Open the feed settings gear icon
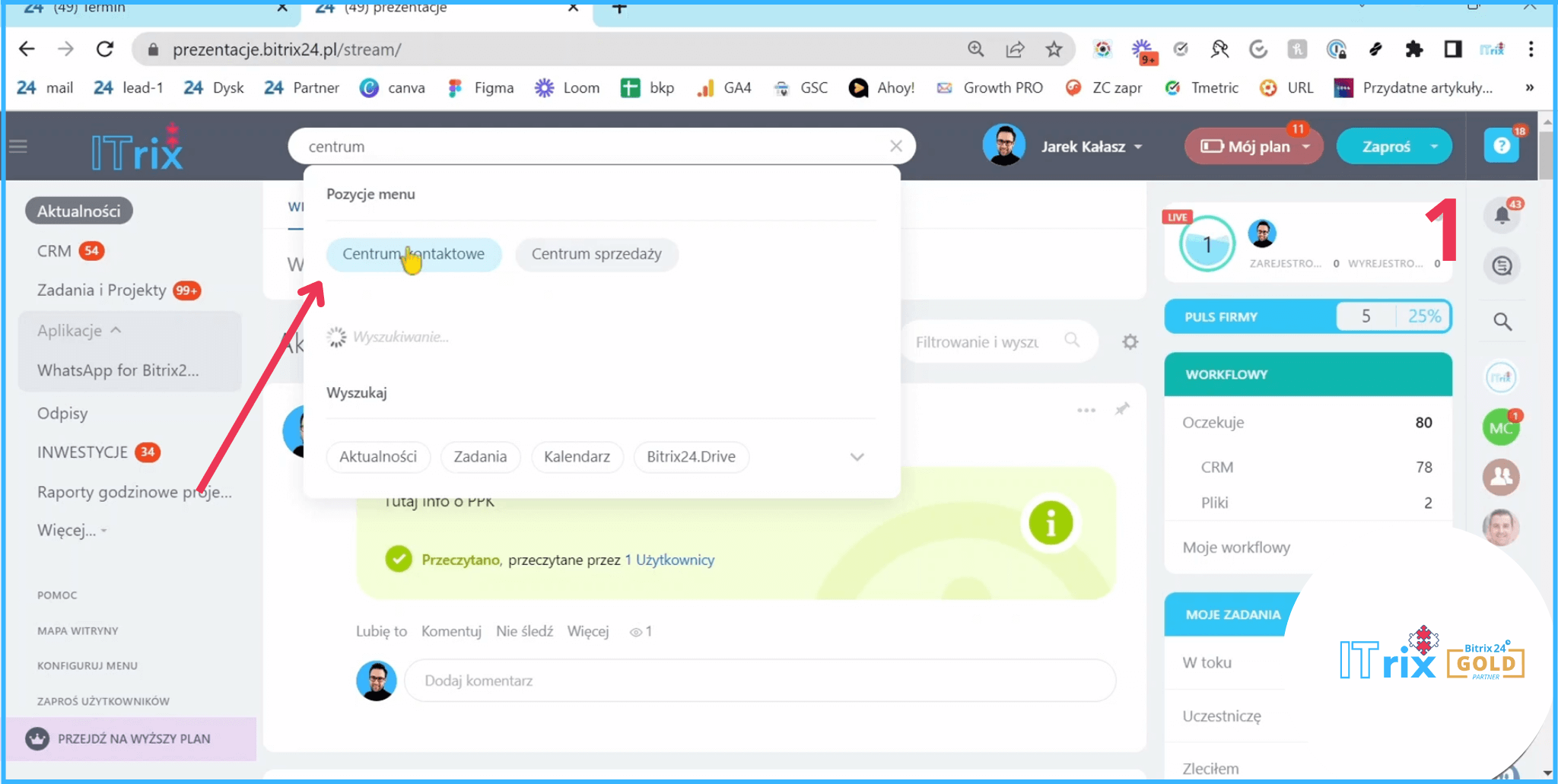This screenshot has height=784, width=1558. coord(1130,342)
